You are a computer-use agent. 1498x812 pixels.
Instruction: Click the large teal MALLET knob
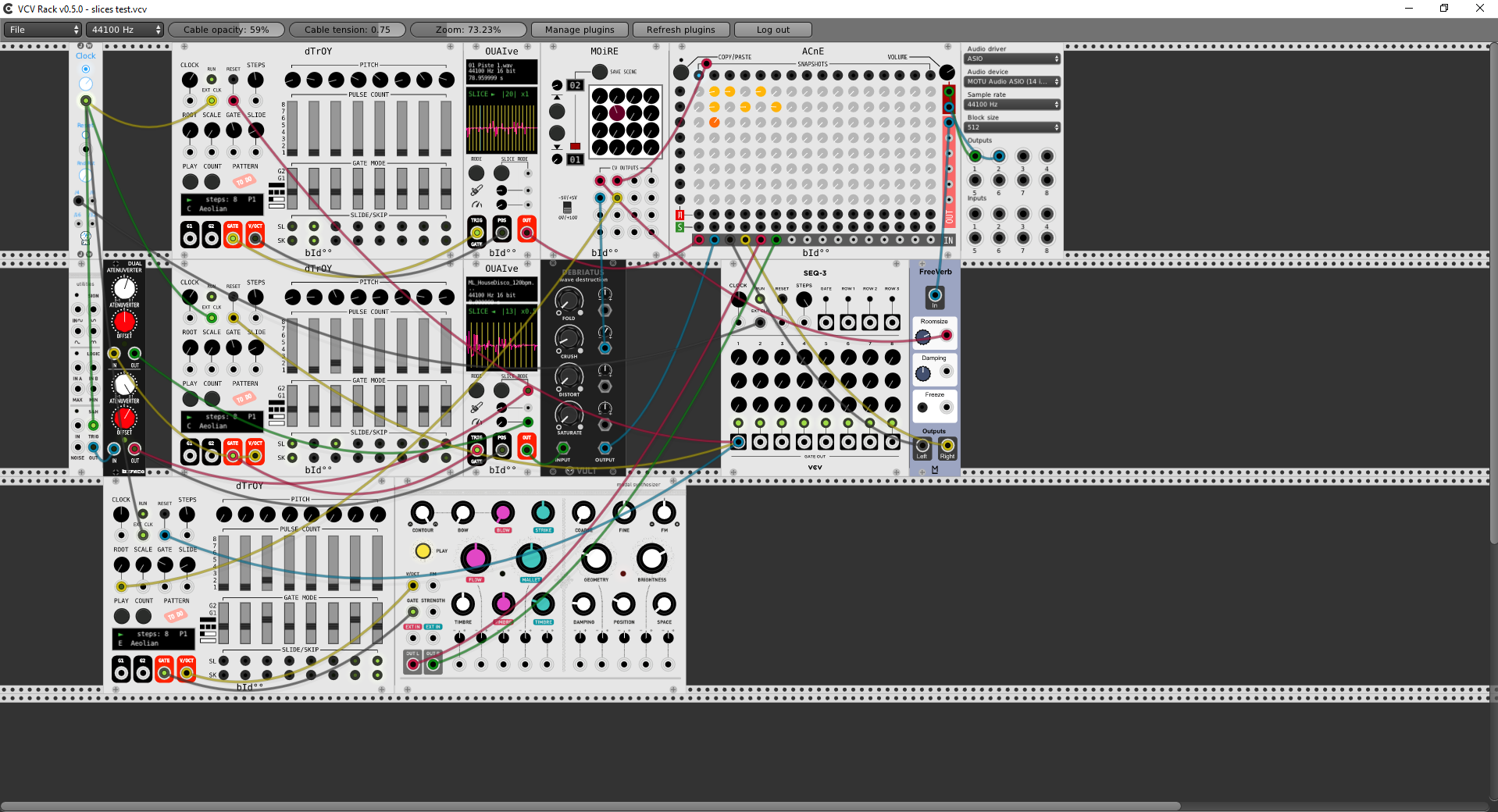[531, 557]
